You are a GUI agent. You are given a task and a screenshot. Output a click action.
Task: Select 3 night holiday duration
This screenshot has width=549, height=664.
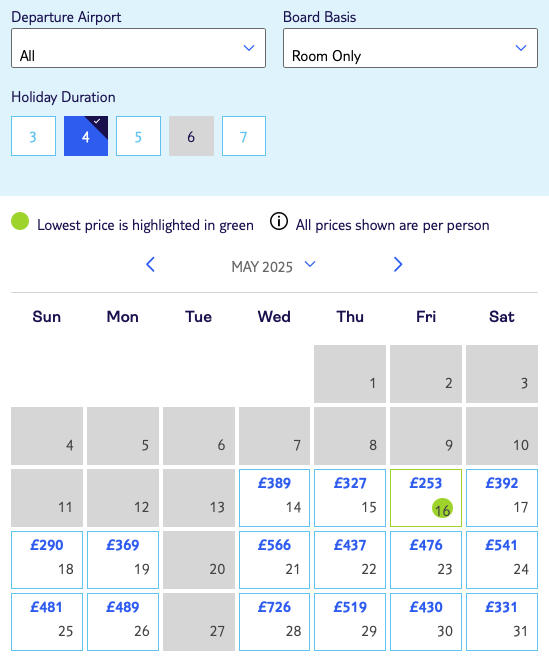click(x=33, y=136)
